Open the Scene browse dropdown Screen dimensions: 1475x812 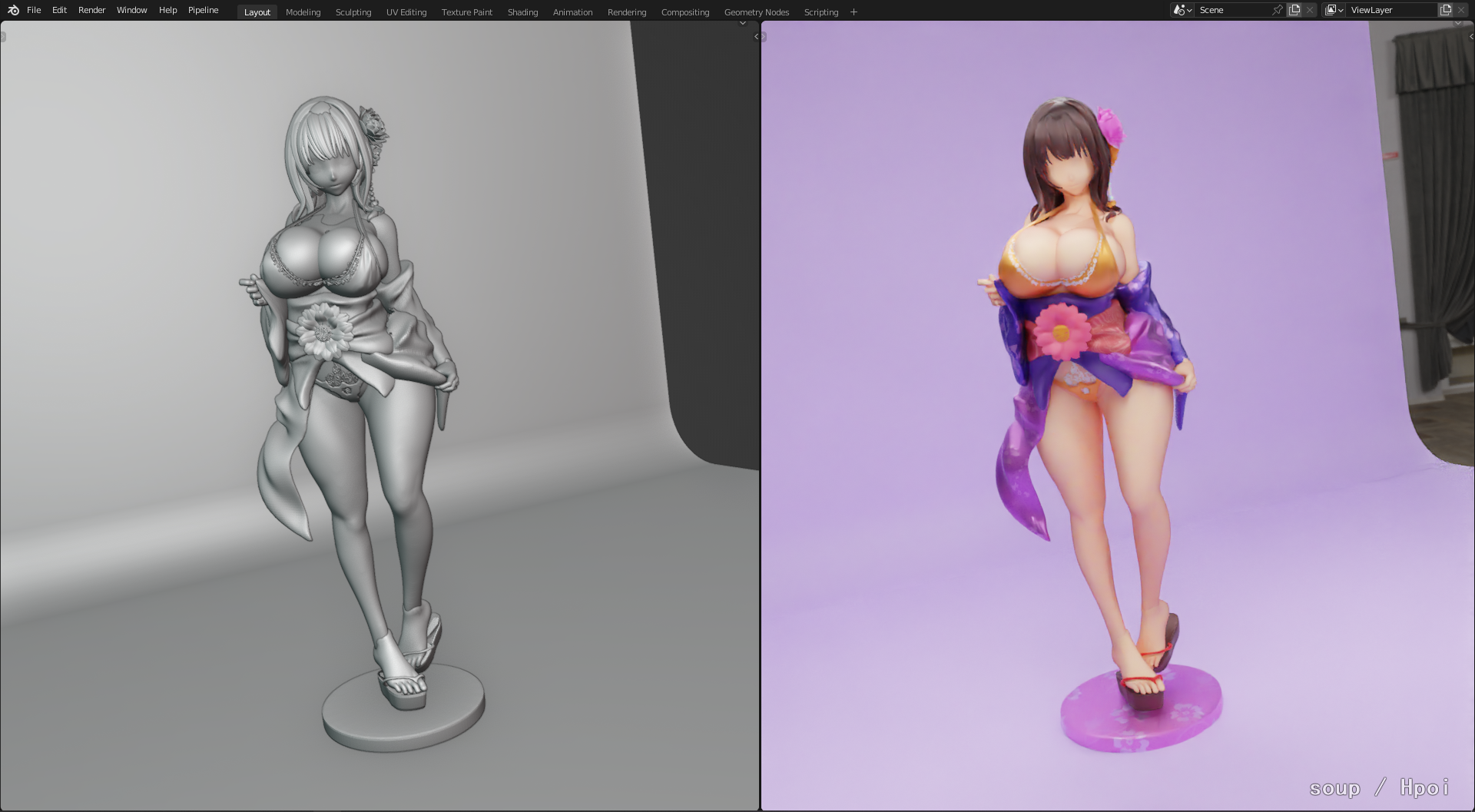pyautogui.click(x=1182, y=10)
